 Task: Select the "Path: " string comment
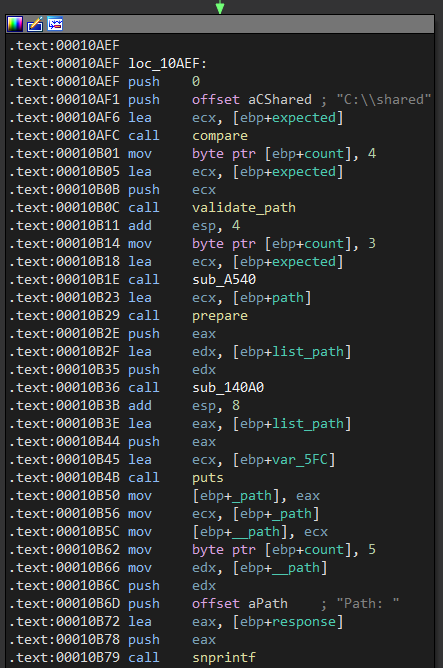368,604
